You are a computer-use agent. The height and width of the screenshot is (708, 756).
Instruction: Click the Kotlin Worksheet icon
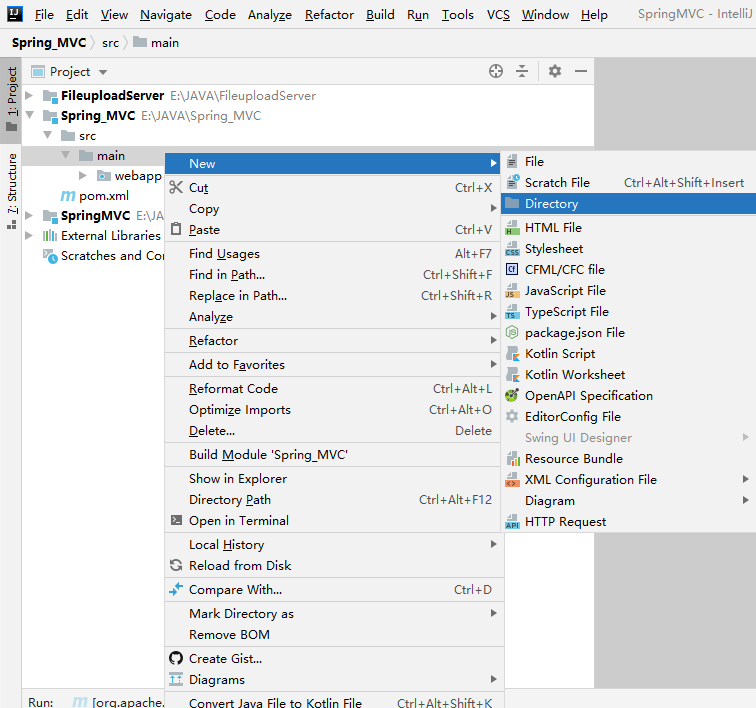click(512, 374)
